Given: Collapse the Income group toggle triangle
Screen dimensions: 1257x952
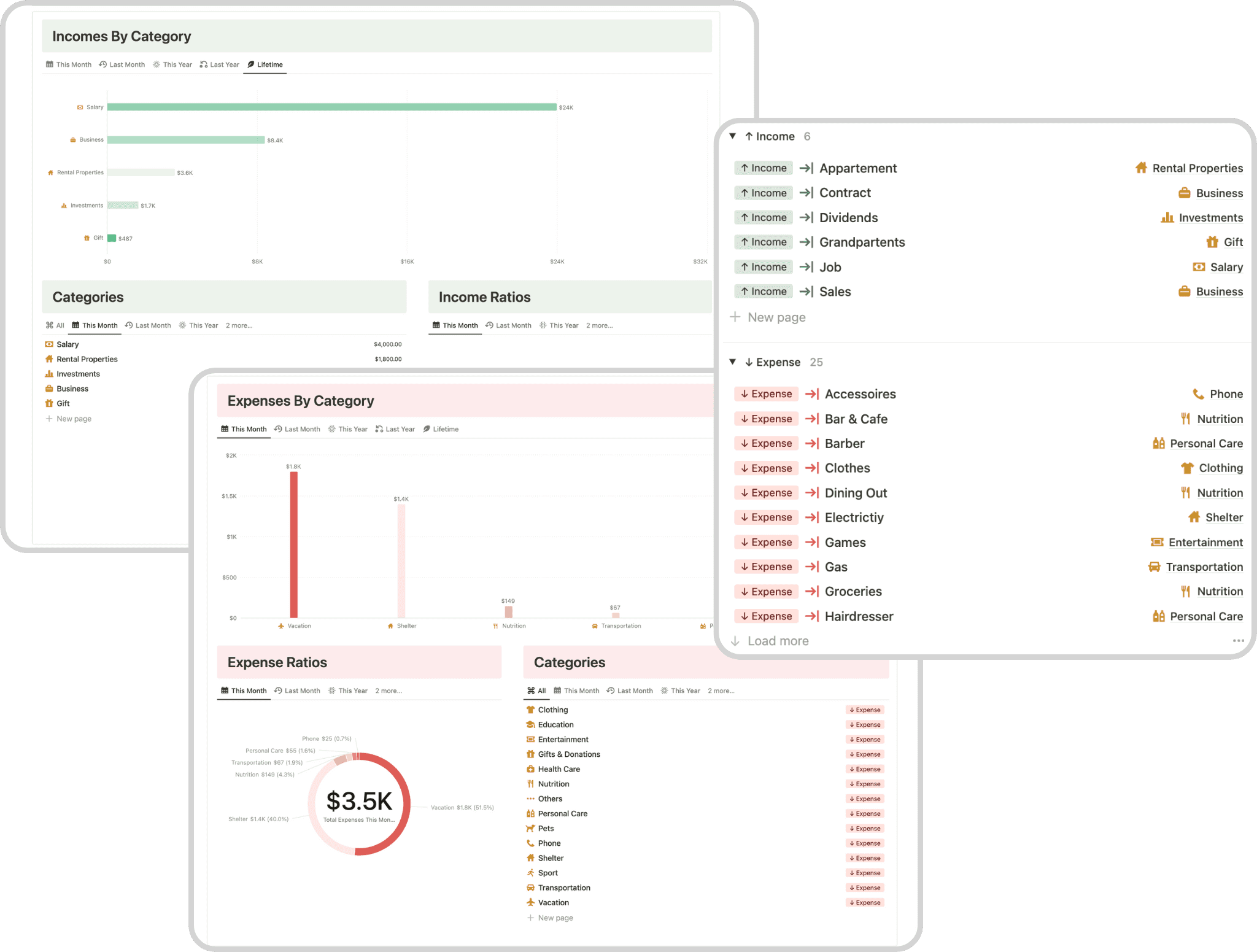Looking at the screenshot, I should coord(732,136).
